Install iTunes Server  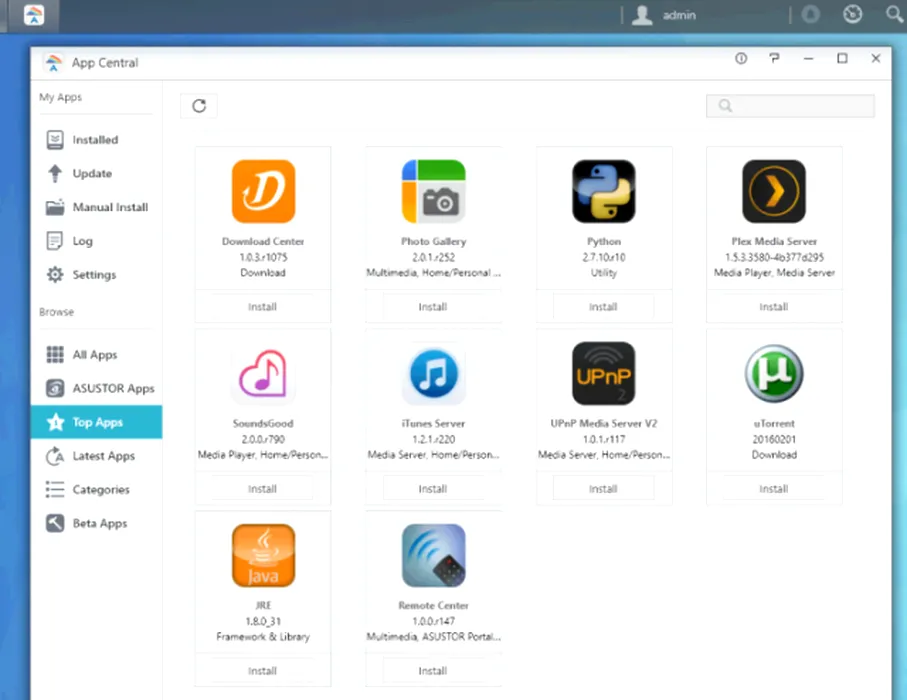(x=433, y=489)
